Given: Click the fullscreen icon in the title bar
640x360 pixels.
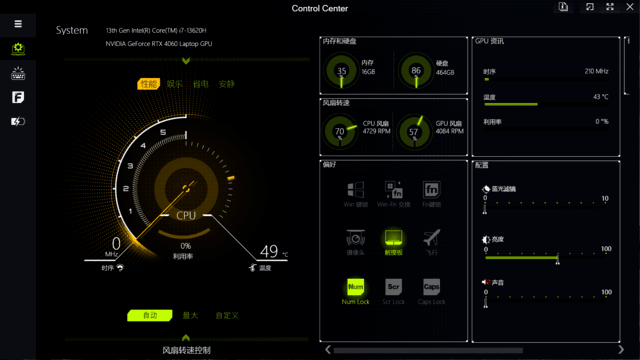Looking at the screenshot, I should 610,7.
